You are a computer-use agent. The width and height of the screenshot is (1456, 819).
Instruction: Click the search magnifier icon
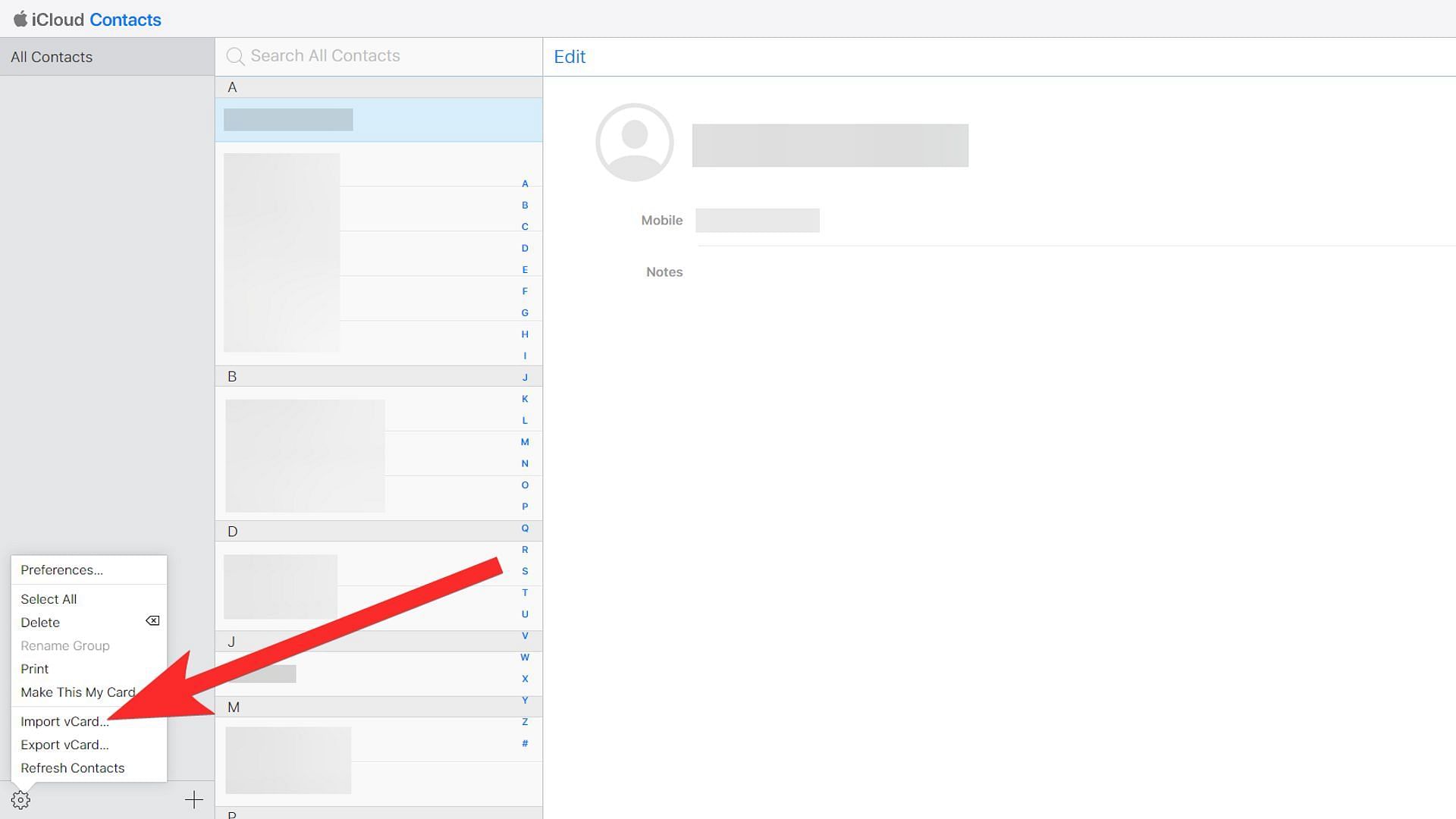(234, 56)
